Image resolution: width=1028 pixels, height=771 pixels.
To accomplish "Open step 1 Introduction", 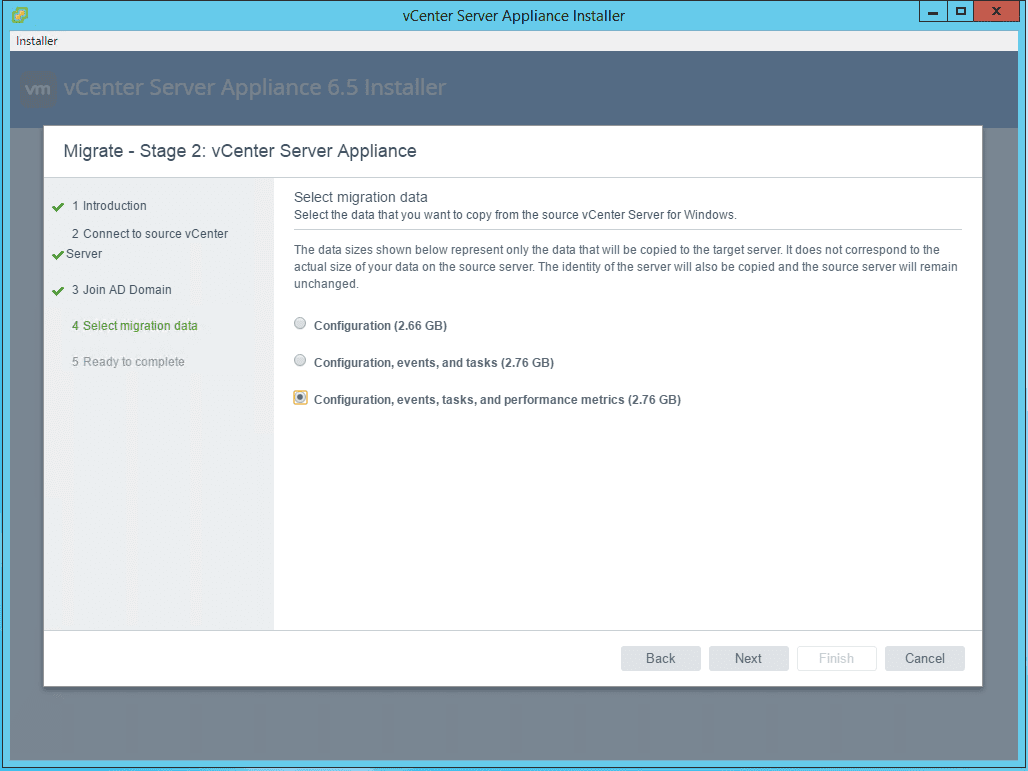I will click(x=109, y=206).
